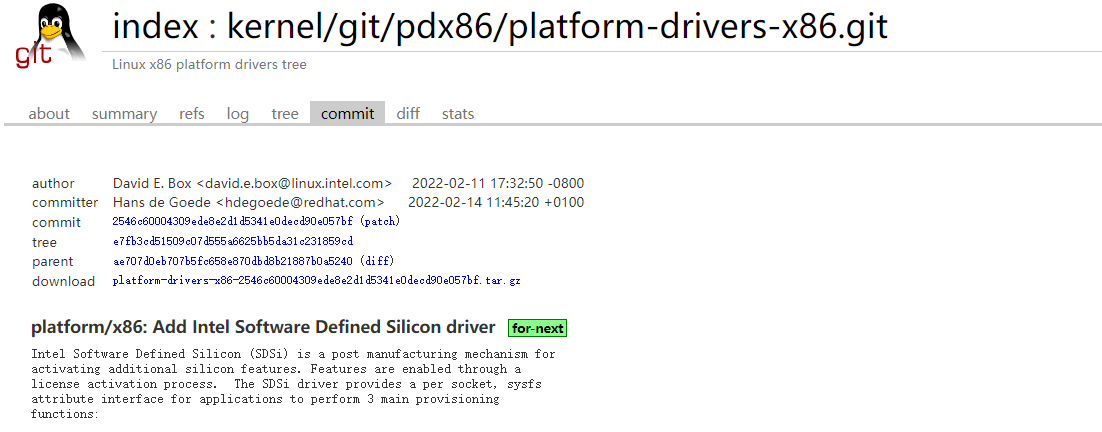Viewport: 1102px width, 432px height.
Task: Click commit title Add Intel Software Defined Silicon driver
Action: tap(264, 327)
